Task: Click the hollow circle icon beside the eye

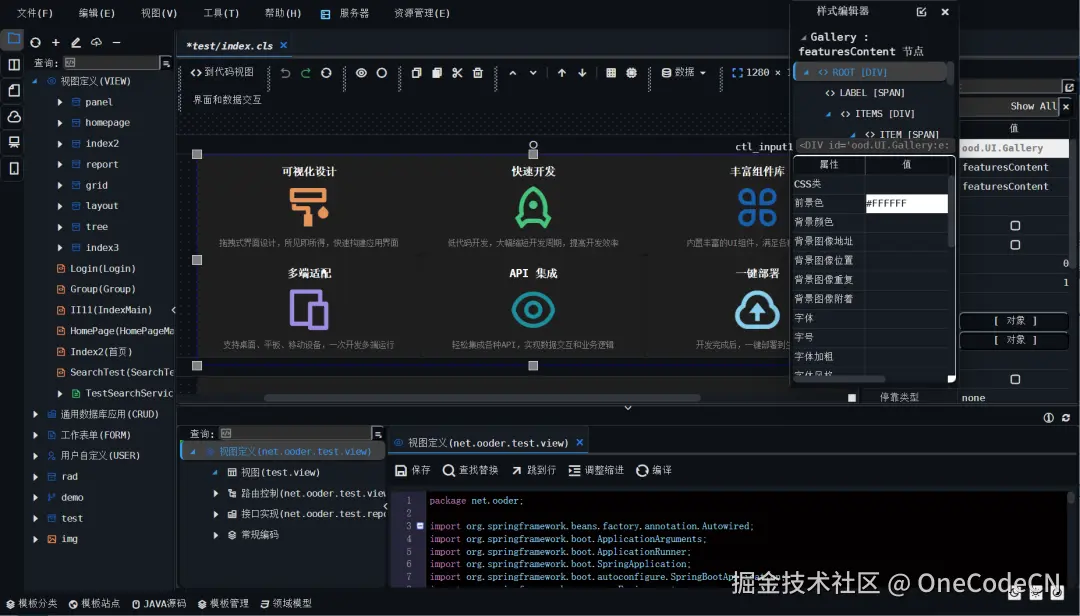Action: 382,73
